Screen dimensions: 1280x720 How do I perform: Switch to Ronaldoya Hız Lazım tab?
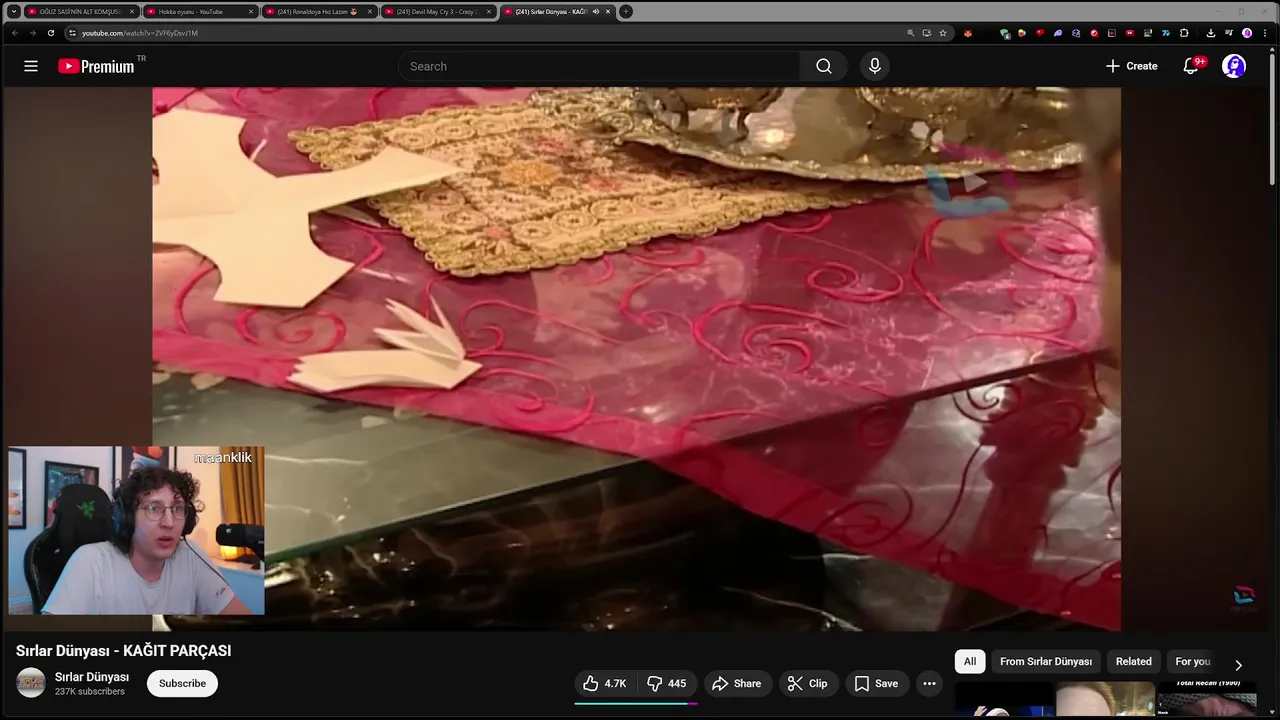tap(318, 11)
